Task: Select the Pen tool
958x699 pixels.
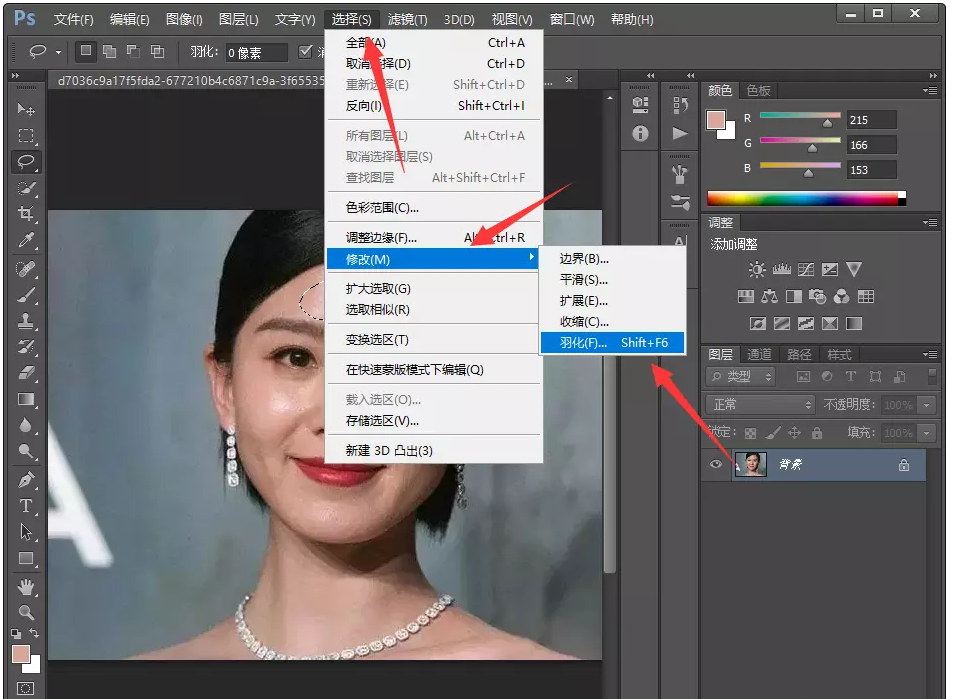Action: pos(26,479)
